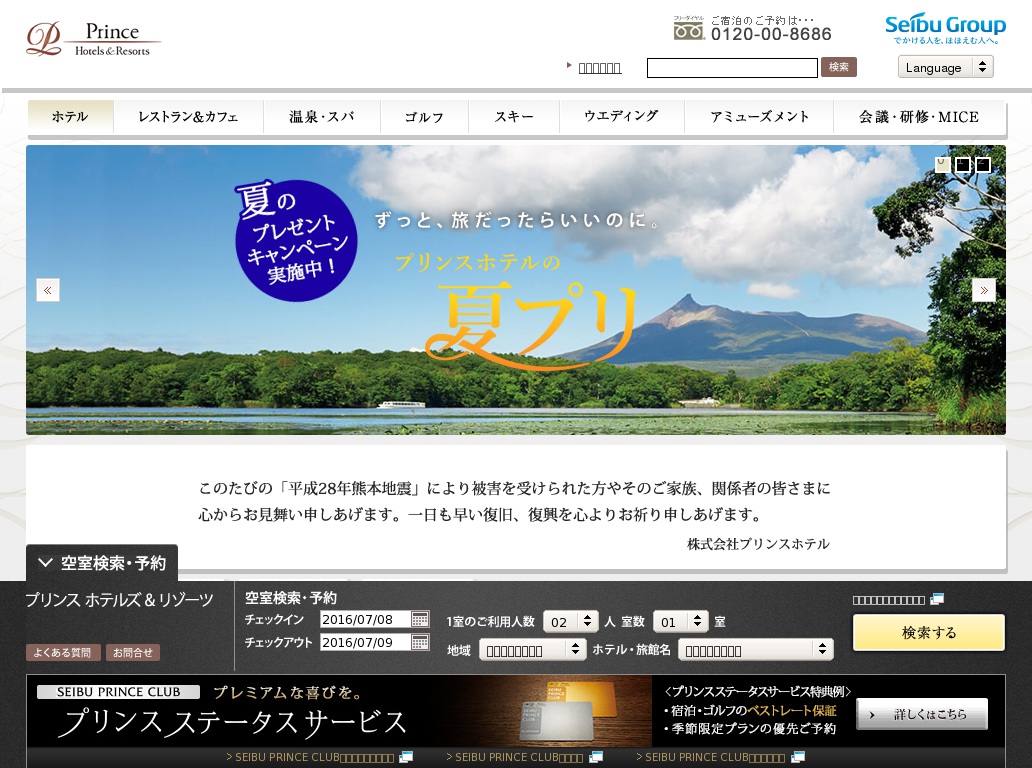Click the プリンスステータスサービス banner
This screenshot has height=768, width=1032.
(516, 711)
